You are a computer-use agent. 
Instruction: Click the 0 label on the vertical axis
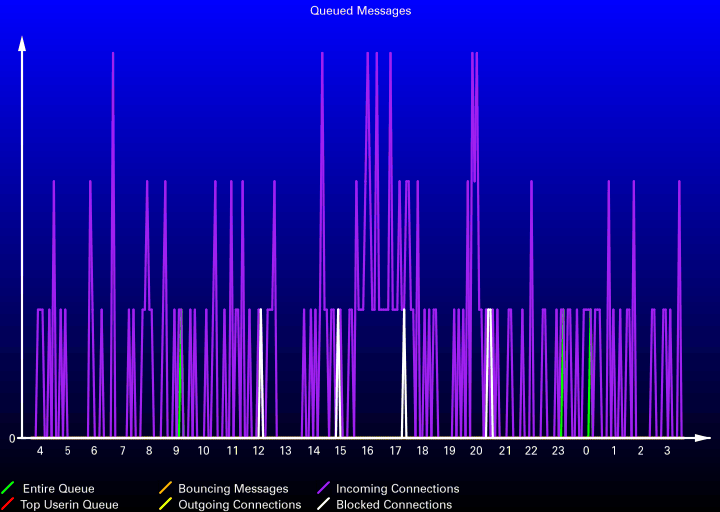tap(12, 438)
